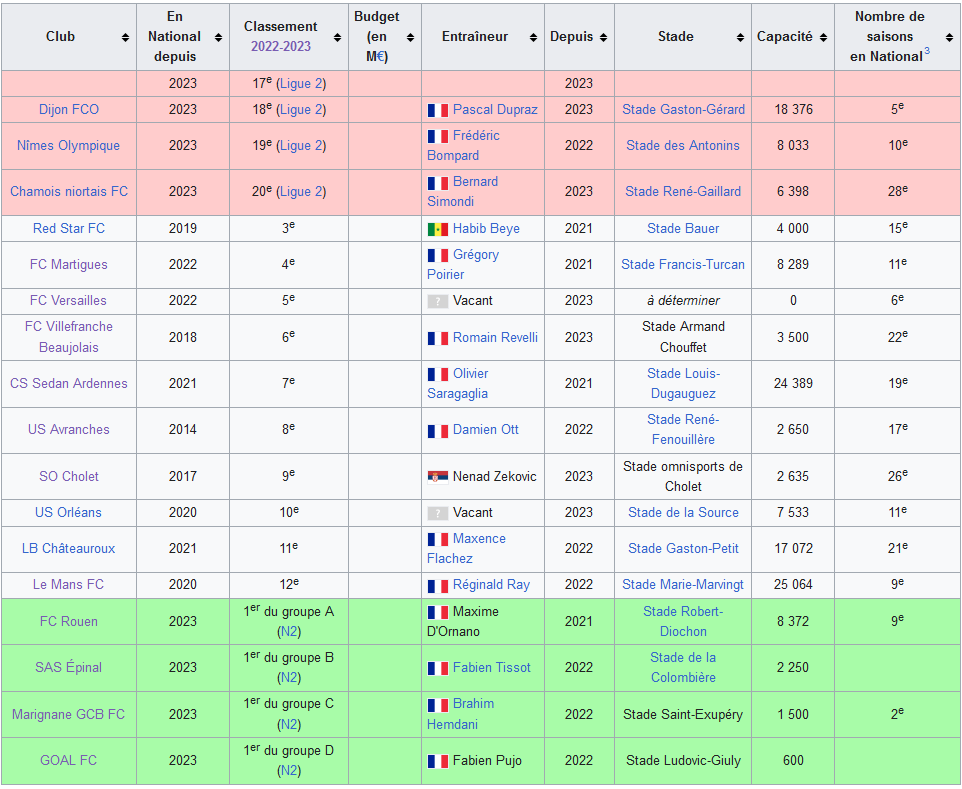The image size is (962, 789).
Task: Open LB Châteauroux link
Action: pyautogui.click(x=68, y=548)
